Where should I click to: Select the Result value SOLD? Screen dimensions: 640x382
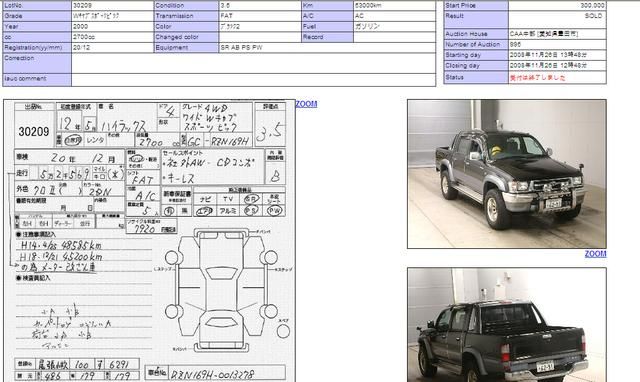point(593,16)
